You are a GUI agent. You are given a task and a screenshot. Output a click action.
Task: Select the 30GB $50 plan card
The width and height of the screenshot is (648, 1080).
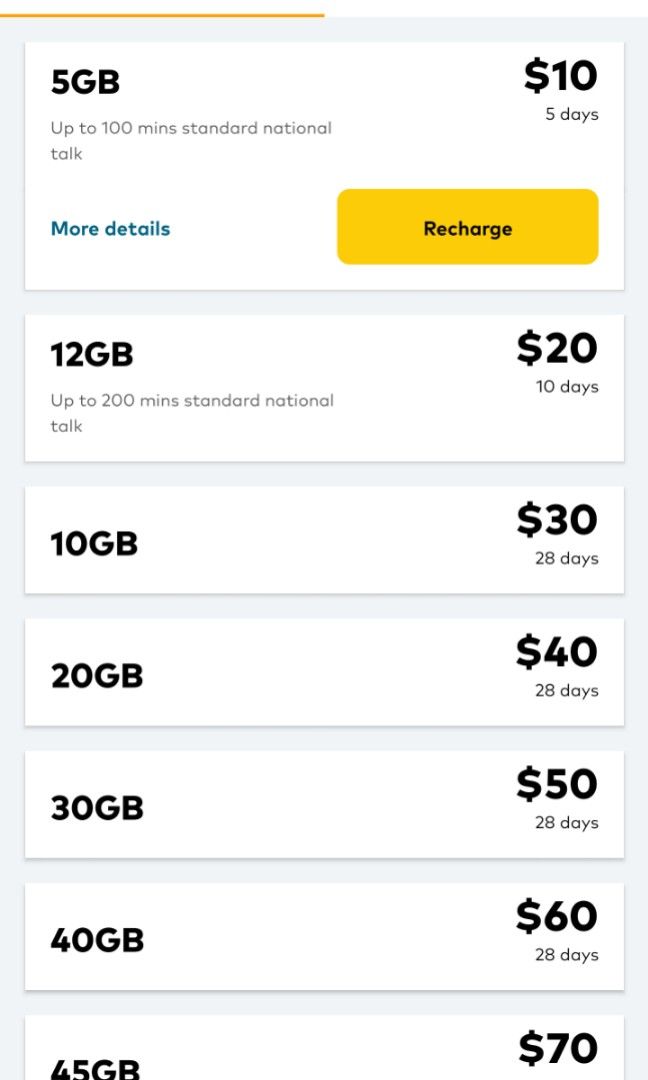pos(324,804)
